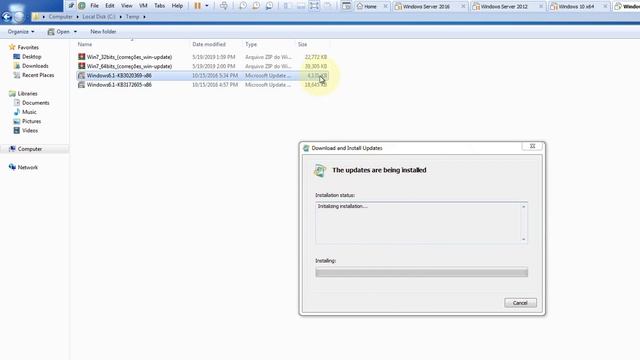
Task: Close the Windows Server 2016 tab
Action: tap(463, 7)
